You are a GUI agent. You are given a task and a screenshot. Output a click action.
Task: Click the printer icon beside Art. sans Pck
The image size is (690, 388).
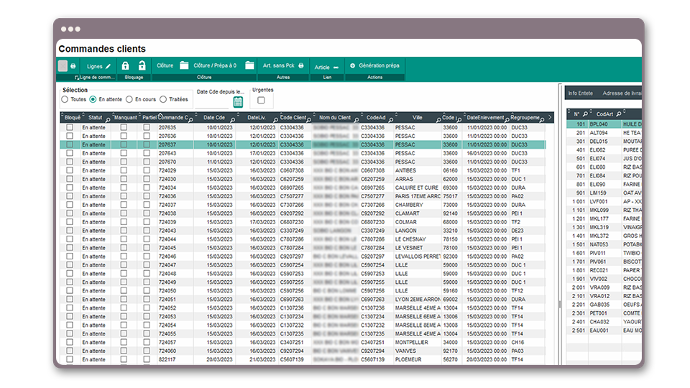[301, 66]
